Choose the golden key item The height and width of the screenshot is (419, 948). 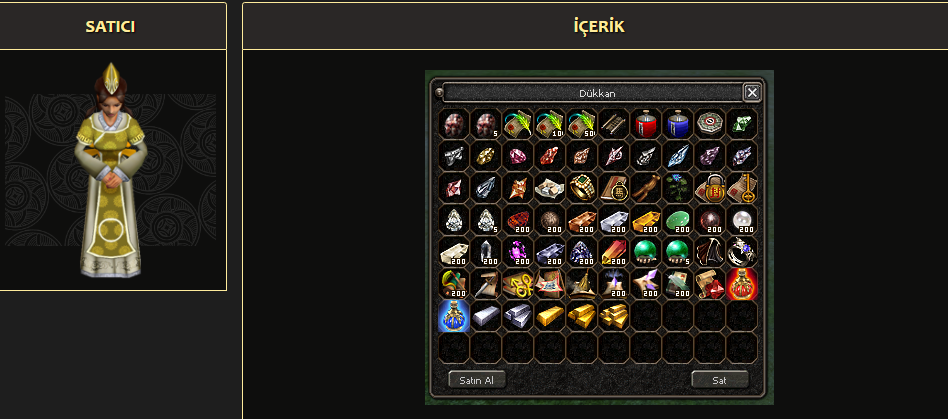[x=742, y=188]
